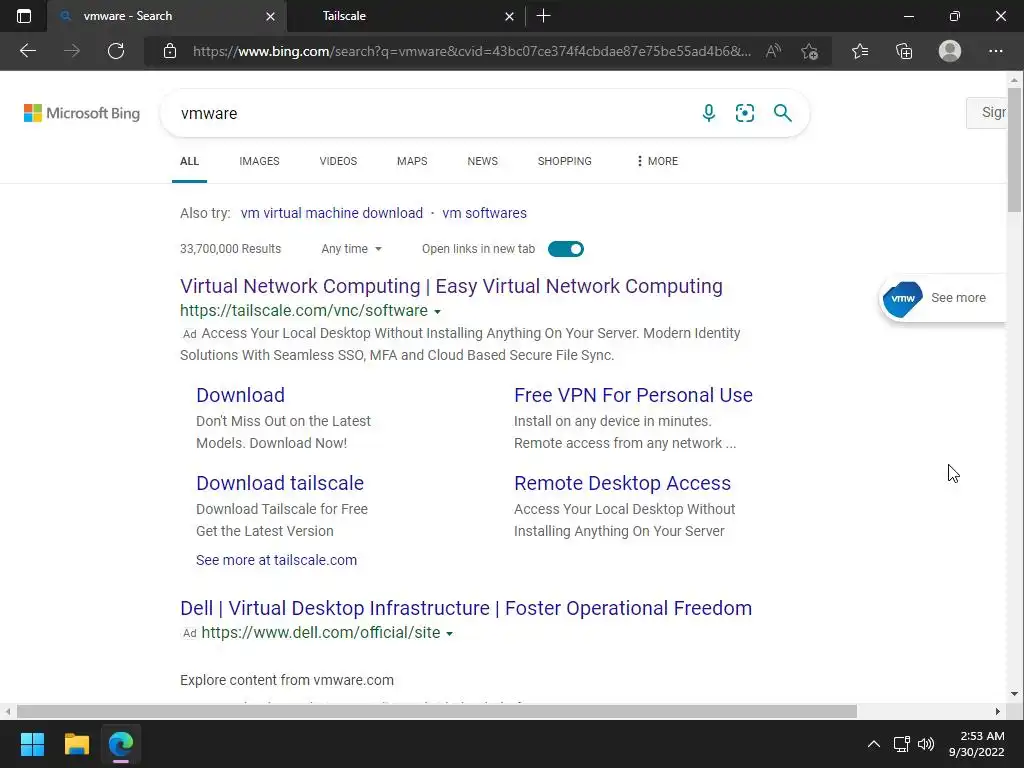Screen dimensions: 1024x768
Task: Launch File Explorer from taskbar
Action: click(x=76, y=744)
